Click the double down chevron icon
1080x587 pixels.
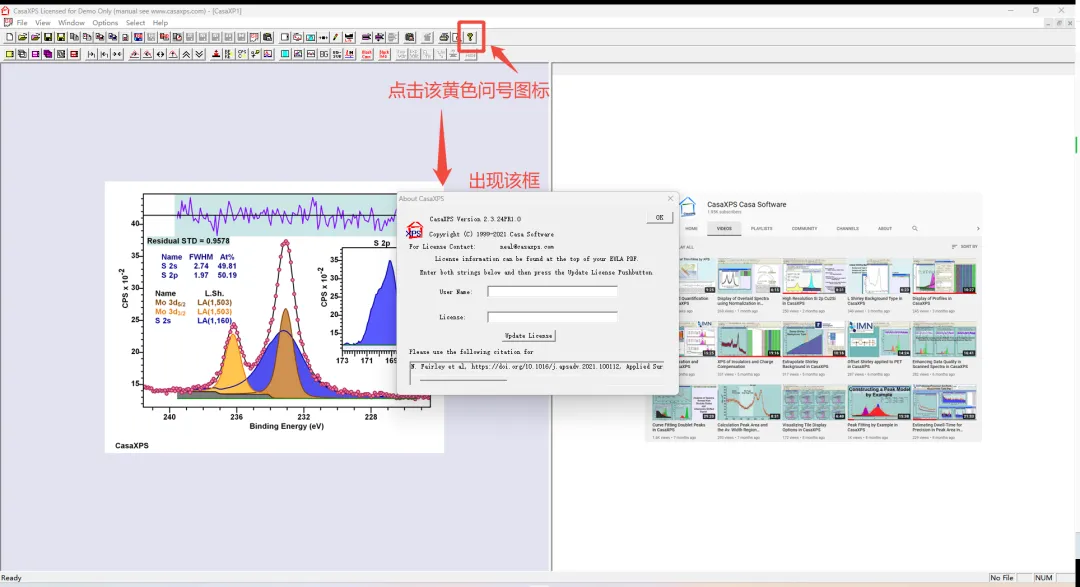199,54
